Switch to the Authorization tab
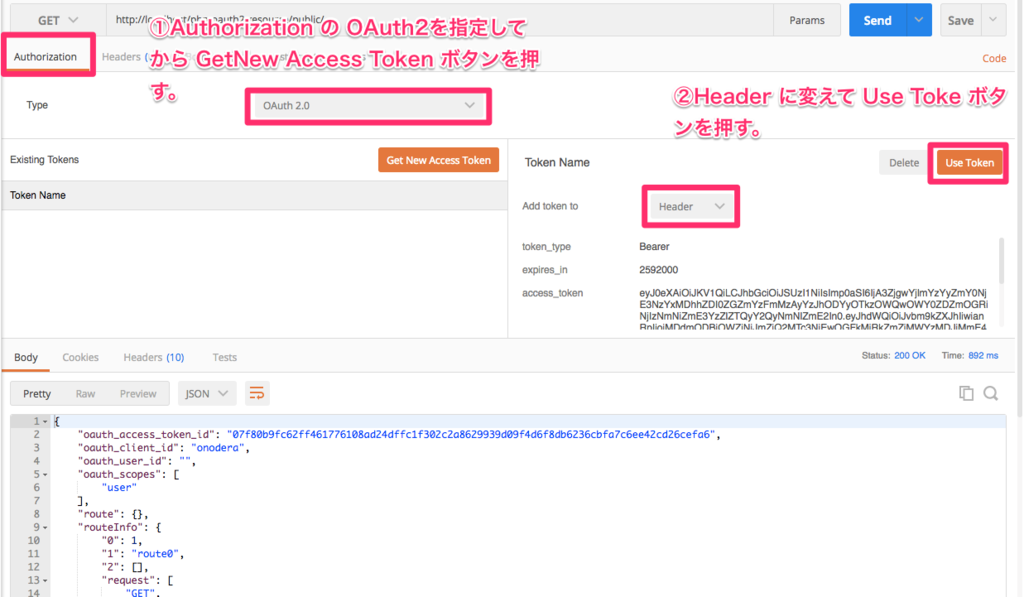 point(45,57)
